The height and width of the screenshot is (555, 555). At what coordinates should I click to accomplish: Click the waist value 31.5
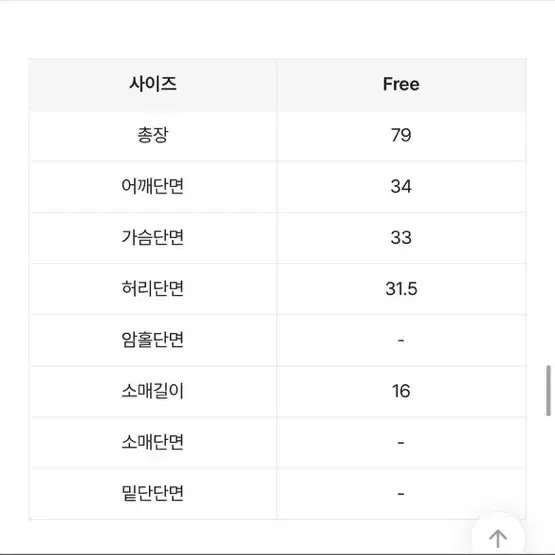(x=401, y=289)
